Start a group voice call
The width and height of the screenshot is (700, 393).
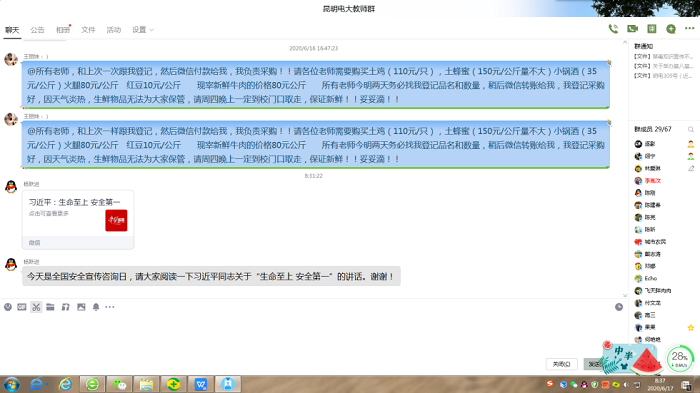(613, 29)
